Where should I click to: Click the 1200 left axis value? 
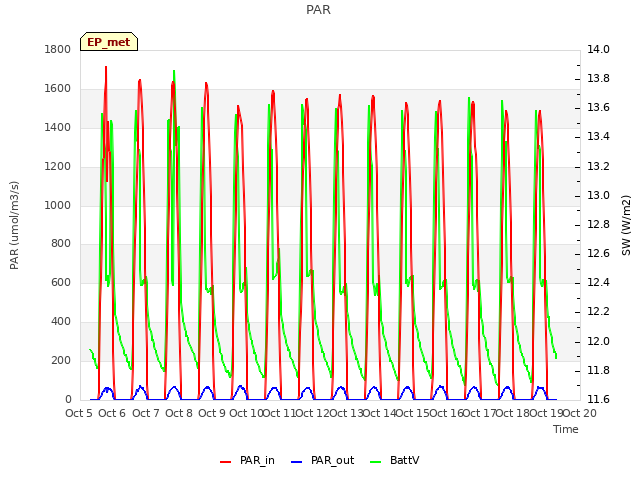coord(58,167)
